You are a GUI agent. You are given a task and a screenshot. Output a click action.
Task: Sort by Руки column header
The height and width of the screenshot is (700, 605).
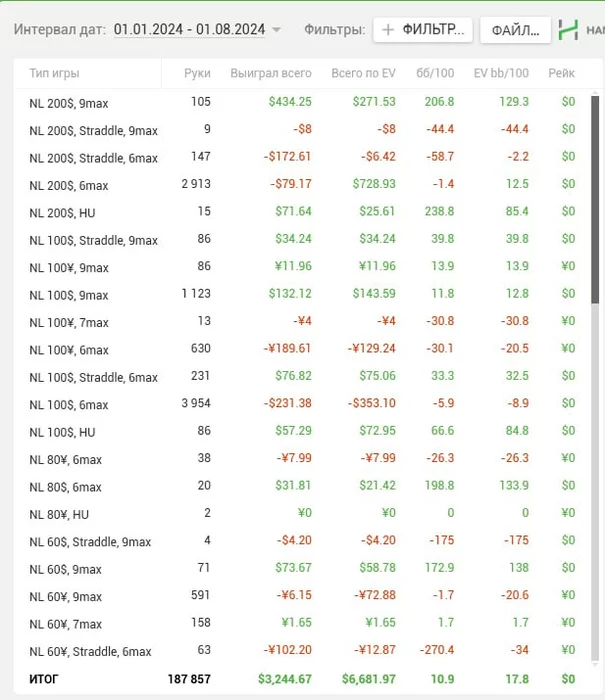[x=197, y=74]
